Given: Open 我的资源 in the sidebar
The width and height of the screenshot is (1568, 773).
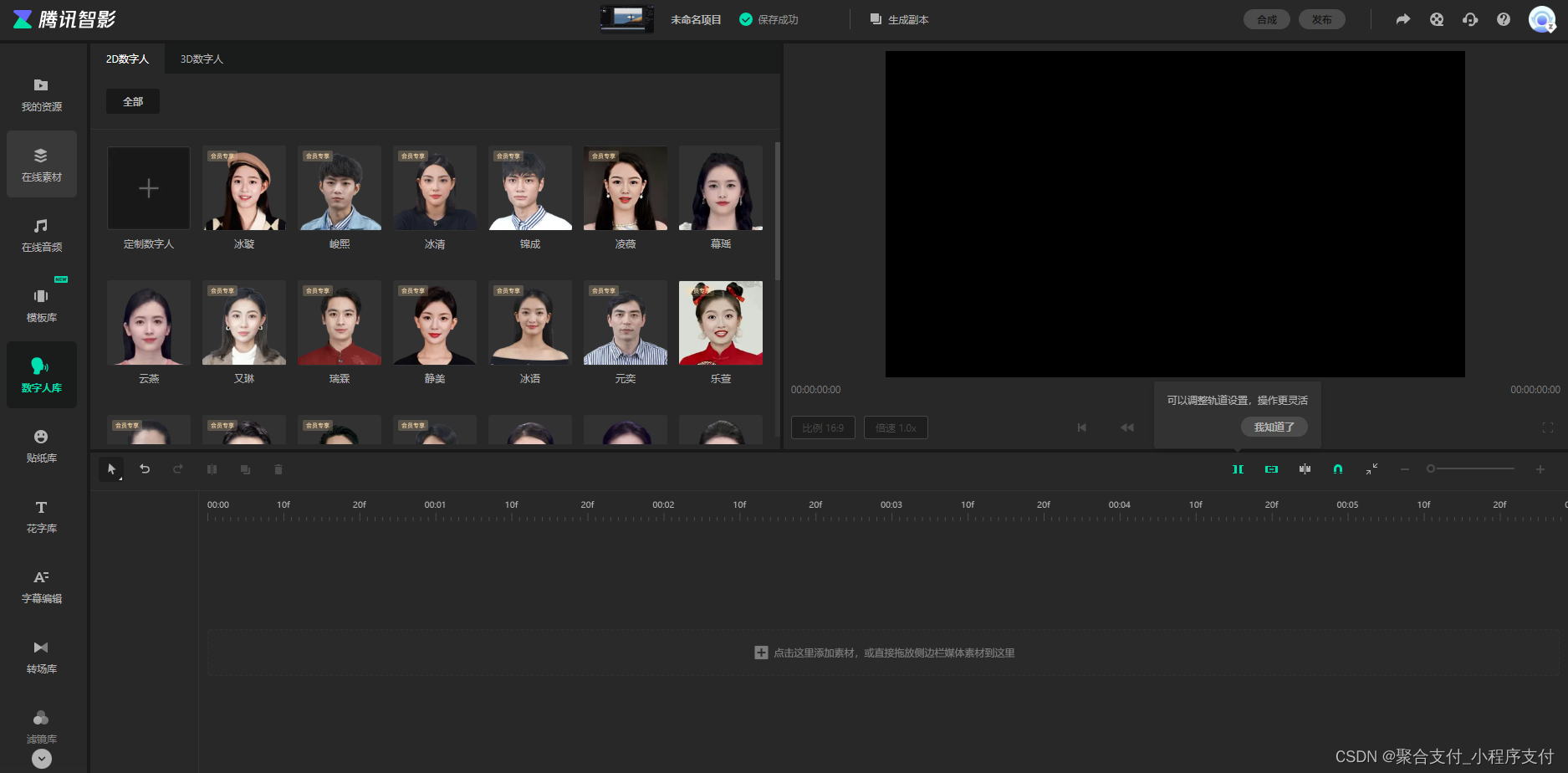Looking at the screenshot, I should 41,95.
